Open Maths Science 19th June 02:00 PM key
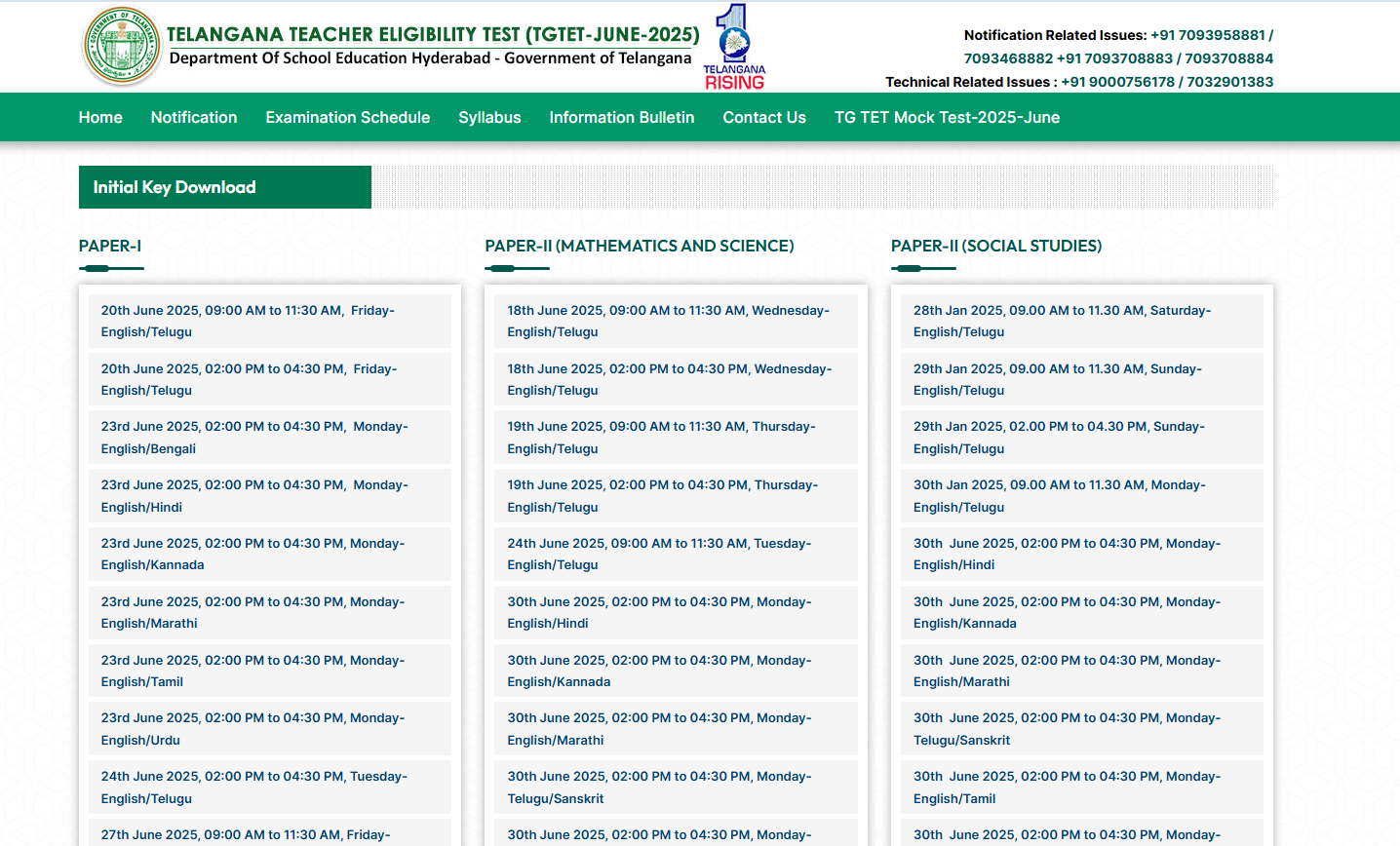This screenshot has height=846, width=1400. pyautogui.click(x=676, y=496)
